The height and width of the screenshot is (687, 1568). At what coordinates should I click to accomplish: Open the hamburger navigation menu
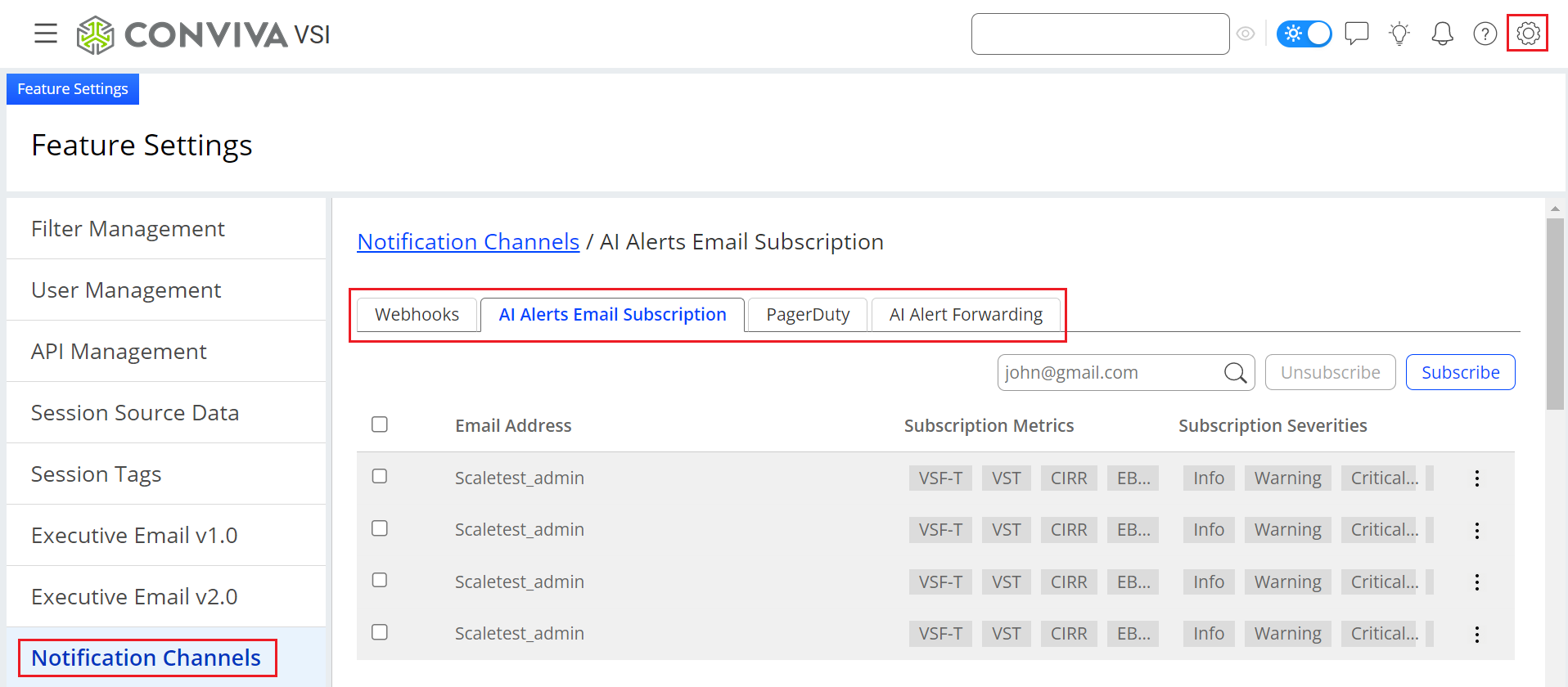46,34
